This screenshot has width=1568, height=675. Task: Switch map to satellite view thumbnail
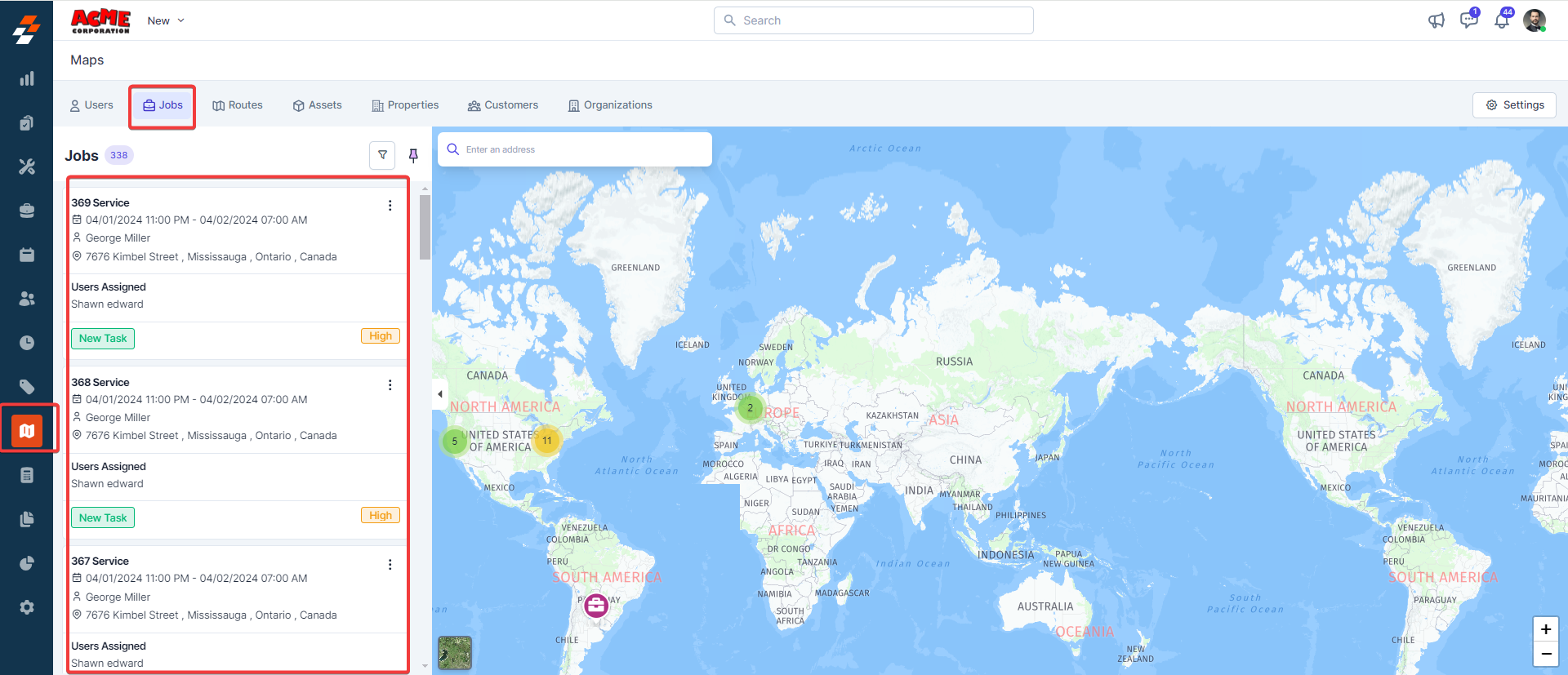point(455,653)
